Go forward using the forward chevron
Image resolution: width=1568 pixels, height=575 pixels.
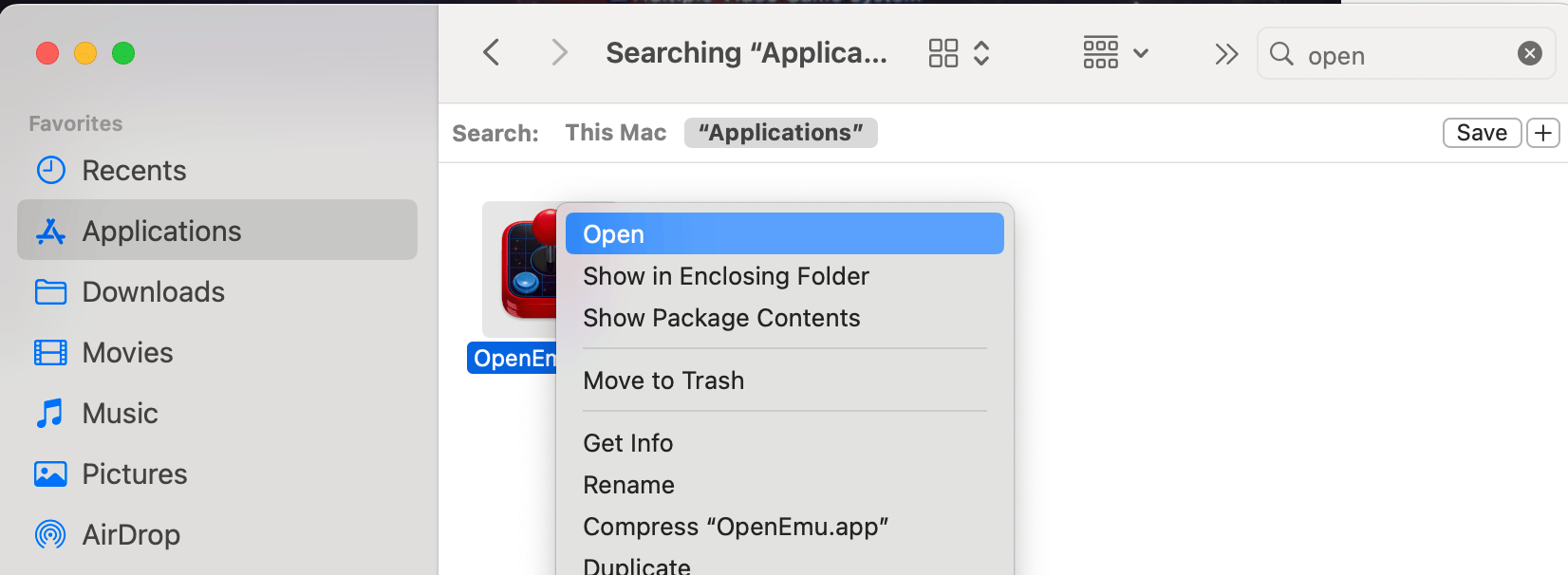point(559,52)
